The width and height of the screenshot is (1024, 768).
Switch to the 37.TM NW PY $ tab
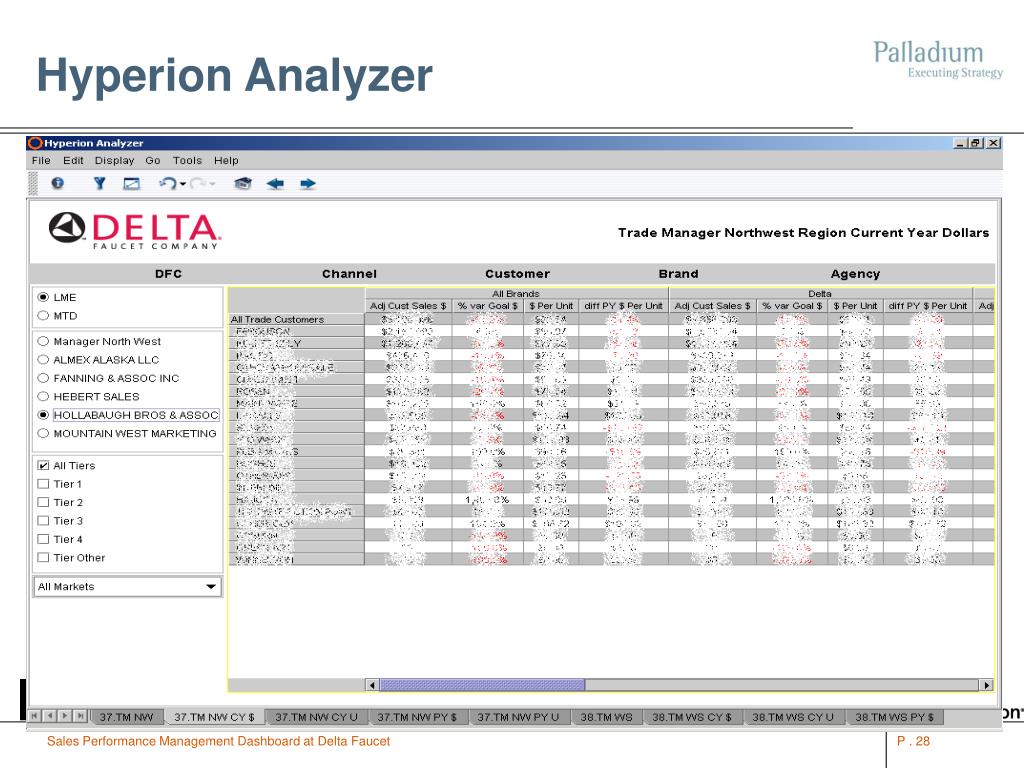tap(417, 717)
